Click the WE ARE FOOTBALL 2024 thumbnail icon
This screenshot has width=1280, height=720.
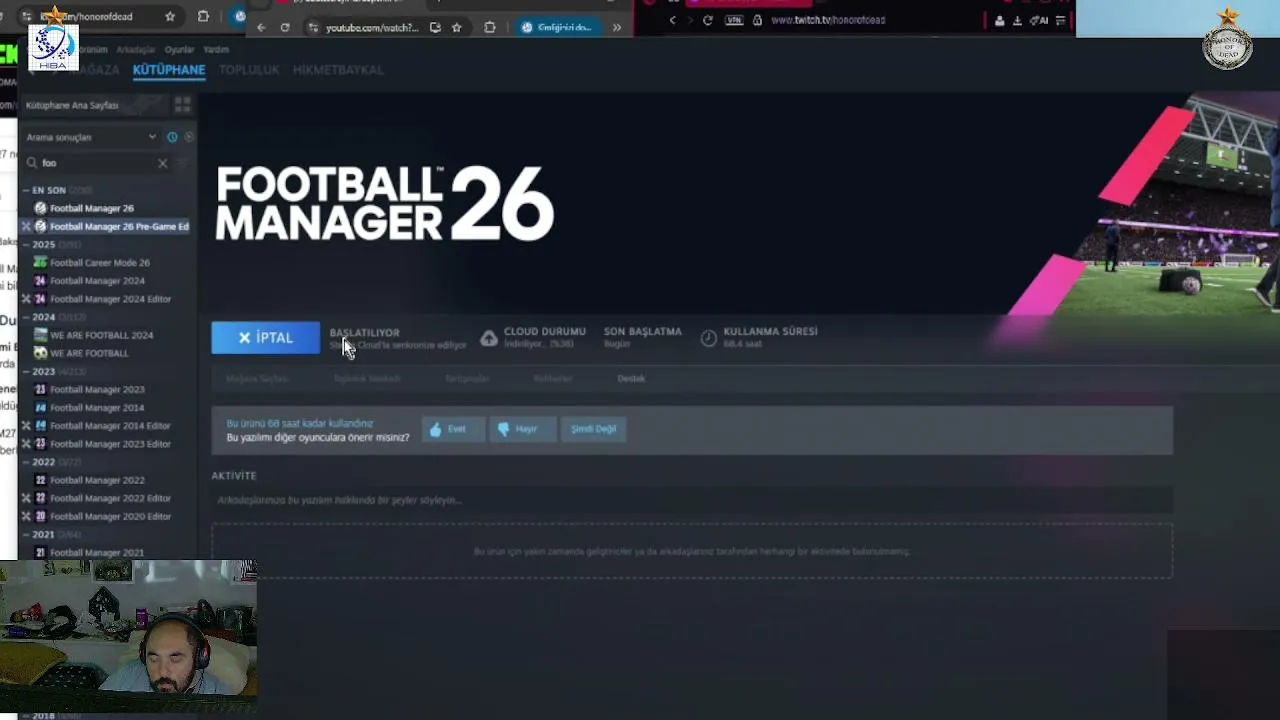(40, 335)
